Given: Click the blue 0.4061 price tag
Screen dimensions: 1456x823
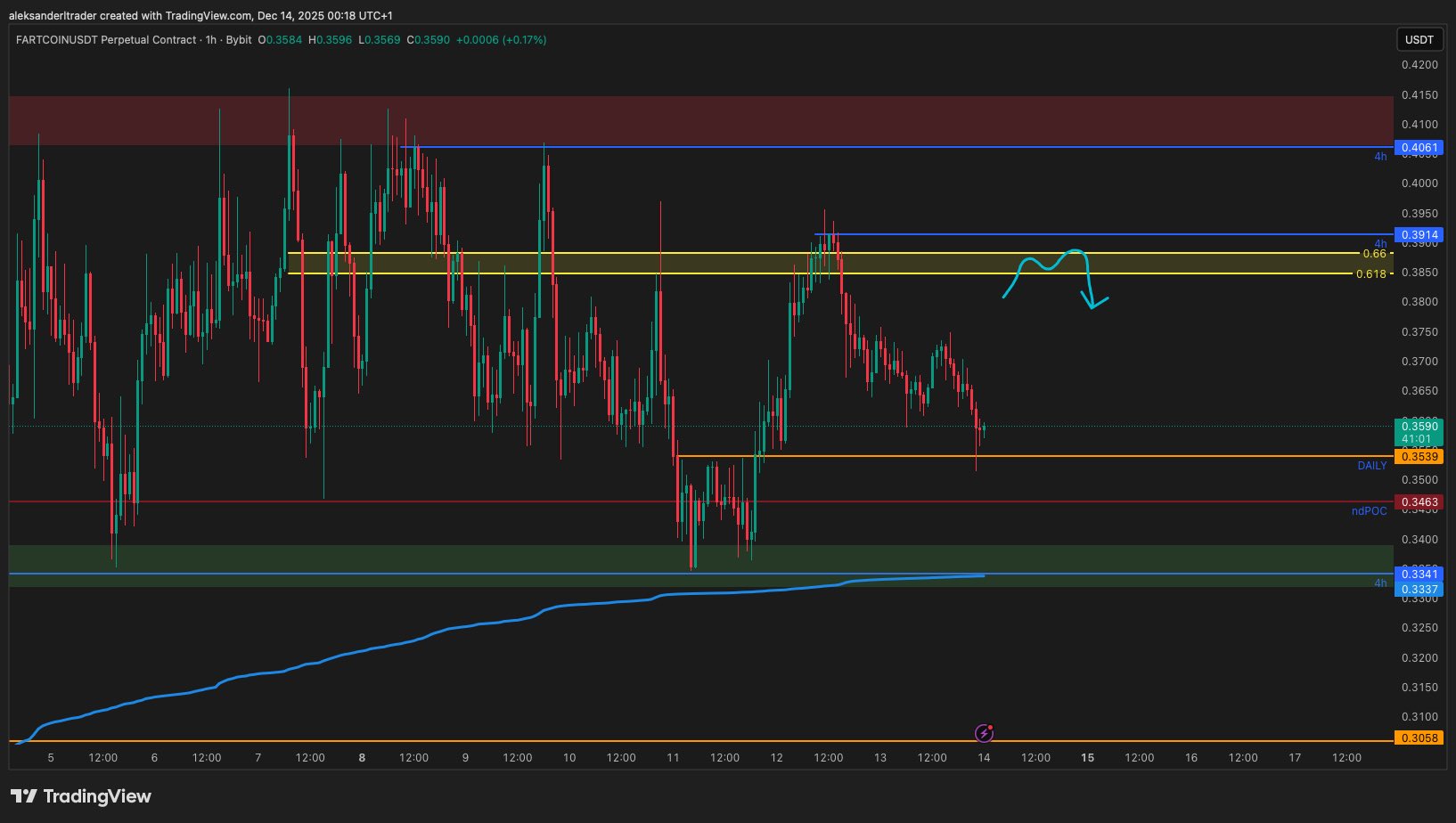Looking at the screenshot, I should [1418, 148].
